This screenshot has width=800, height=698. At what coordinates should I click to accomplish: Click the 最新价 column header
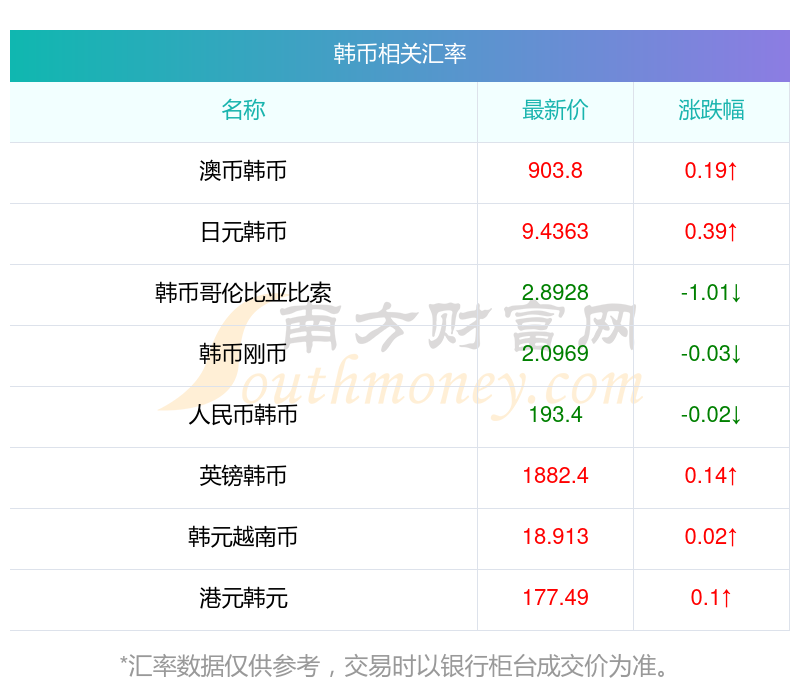pyautogui.click(x=555, y=110)
